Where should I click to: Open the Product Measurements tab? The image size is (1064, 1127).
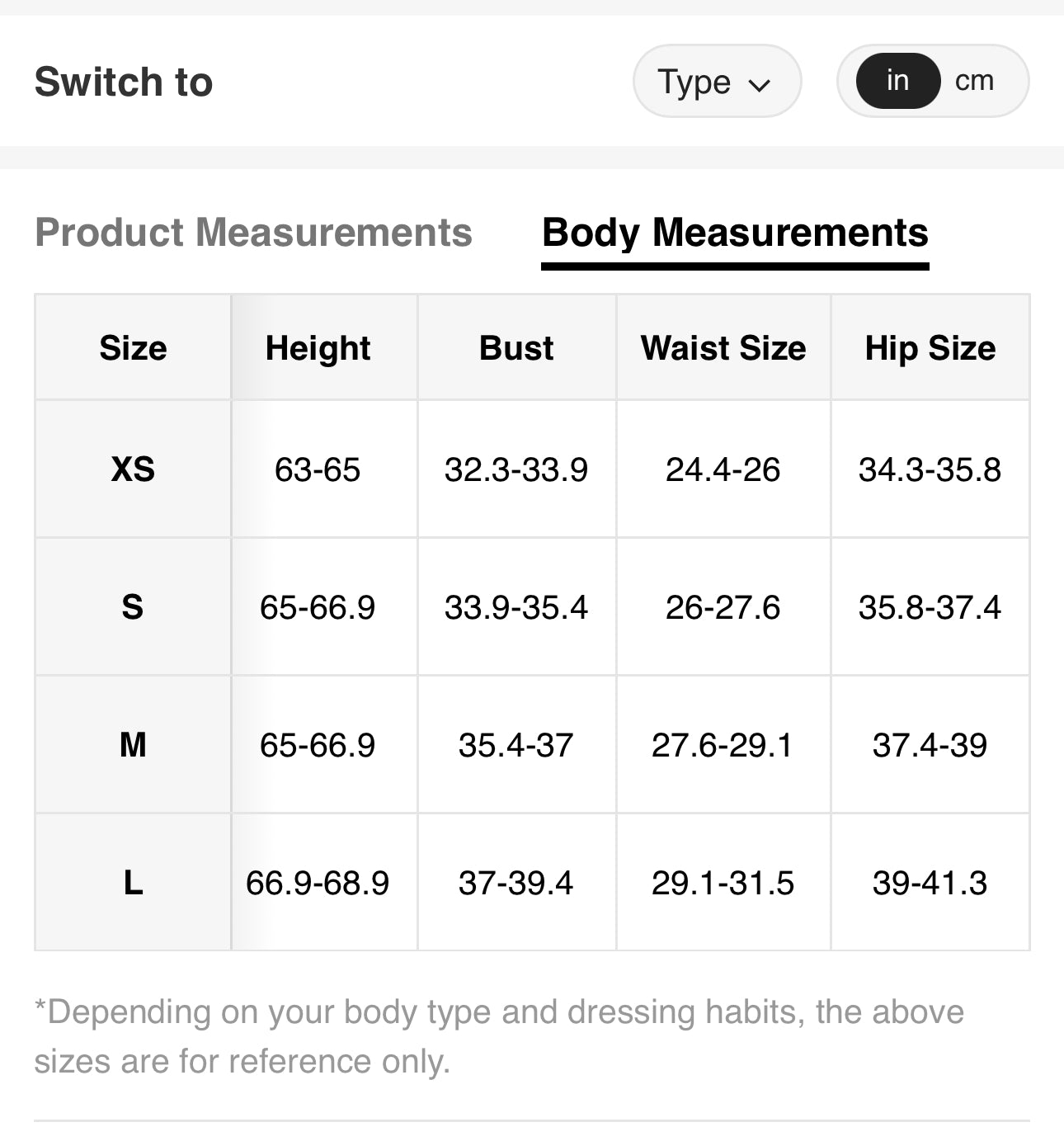[x=253, y=233]
